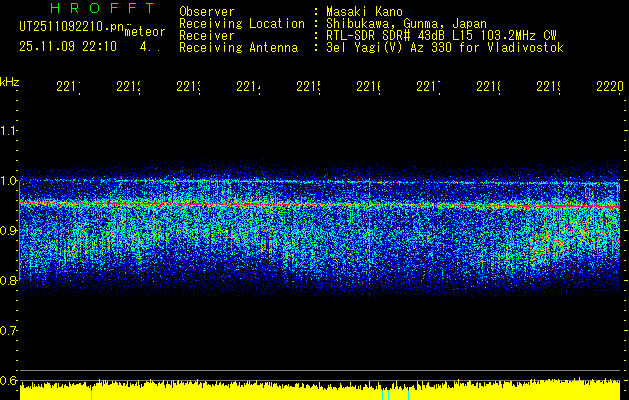Select the file name UT2511092210.pn
629x400 pixels.
[x=71, y=27]
